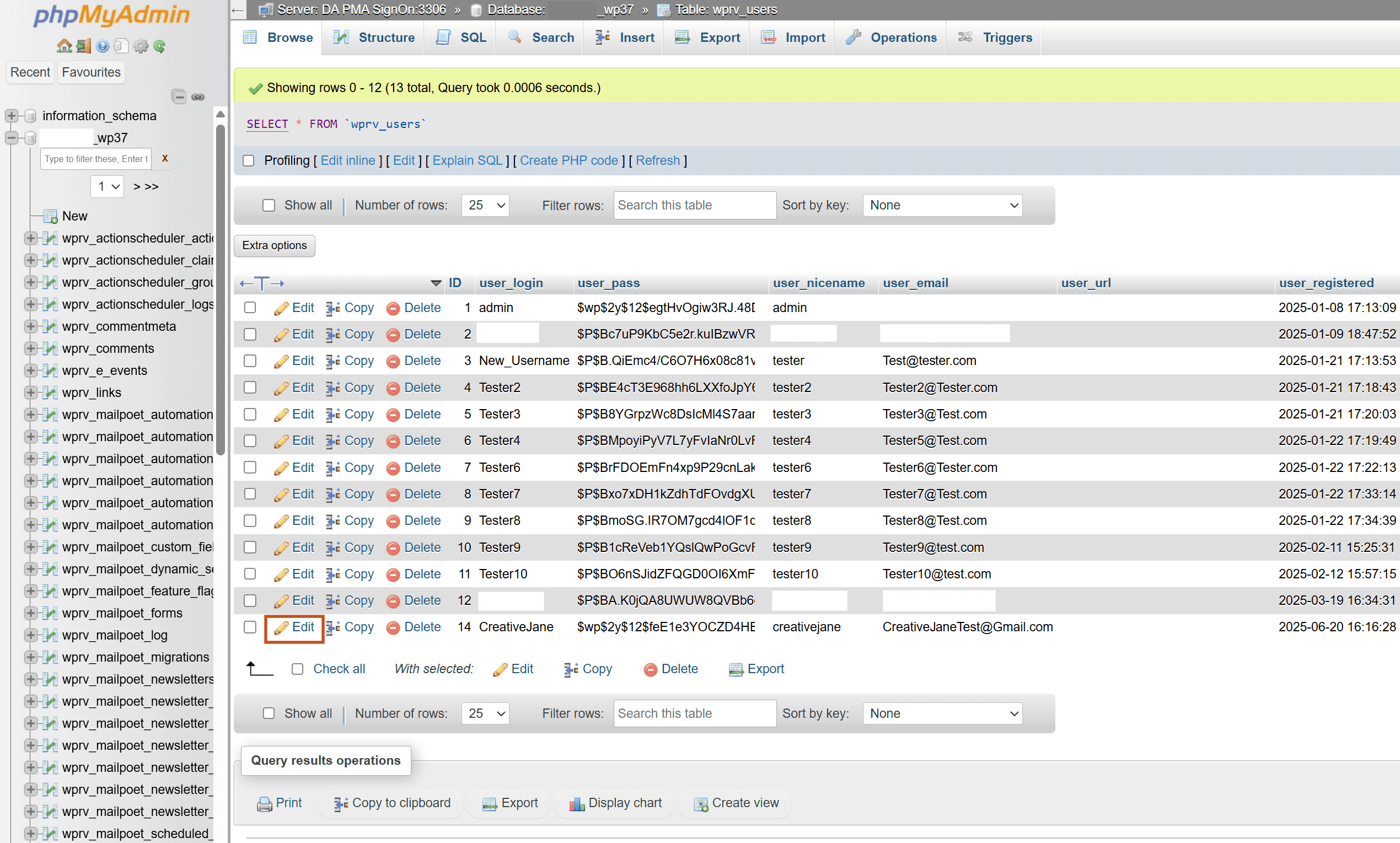
Task: Select the checkbox for Tester10 row
Action: click(x=250, y=574)
